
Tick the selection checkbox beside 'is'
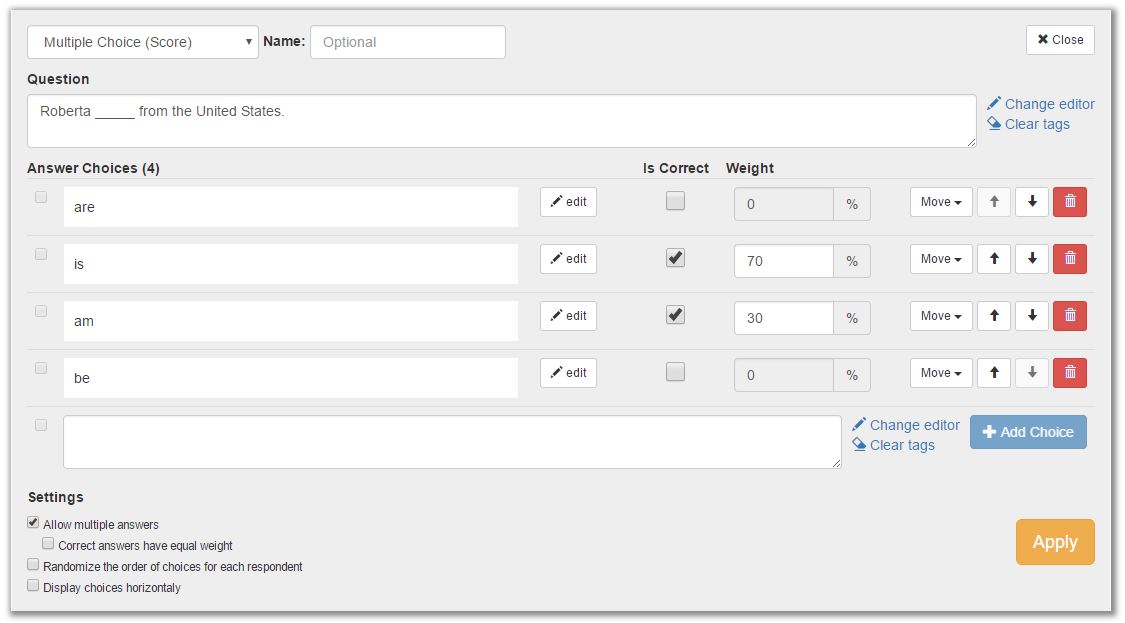[x=41, y=254]
